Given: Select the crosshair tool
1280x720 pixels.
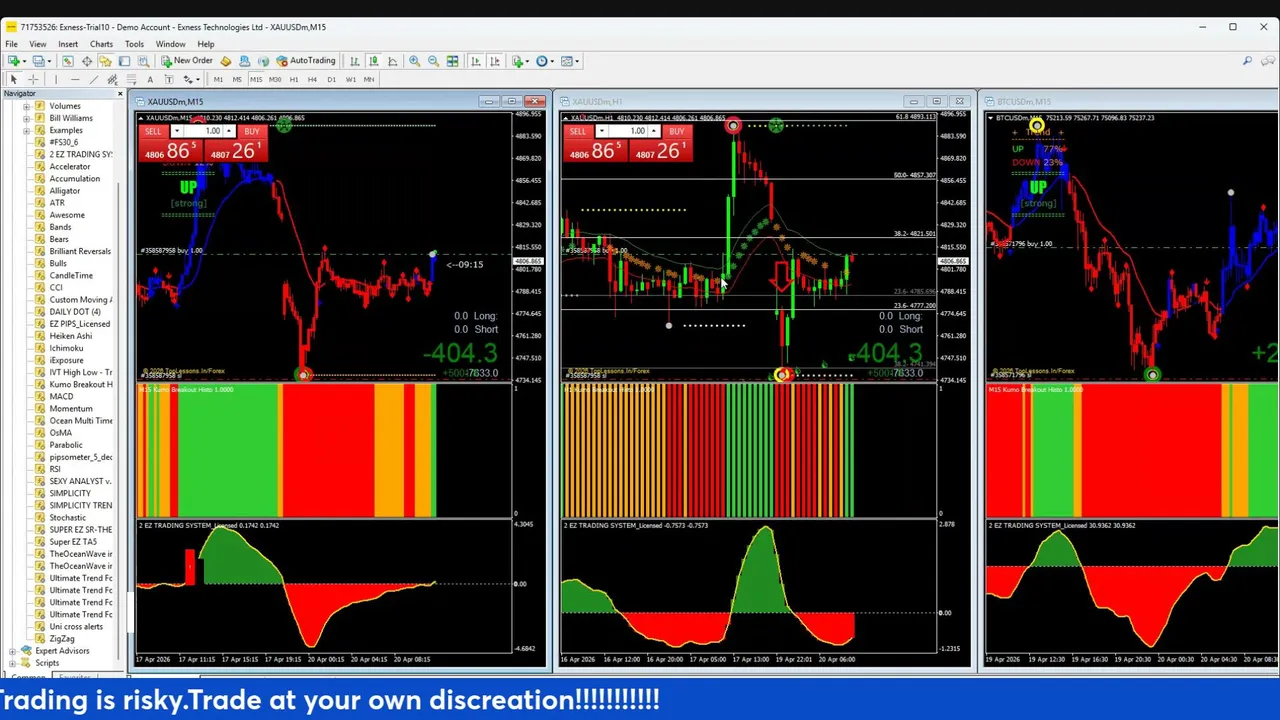Looking at the screenshot, I should click(33, 80).
